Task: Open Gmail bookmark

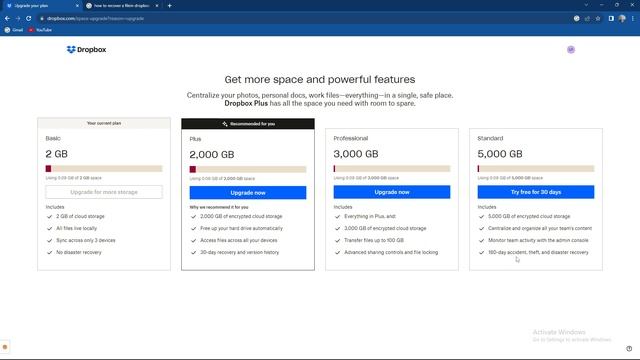Action: tap(13, 30)
